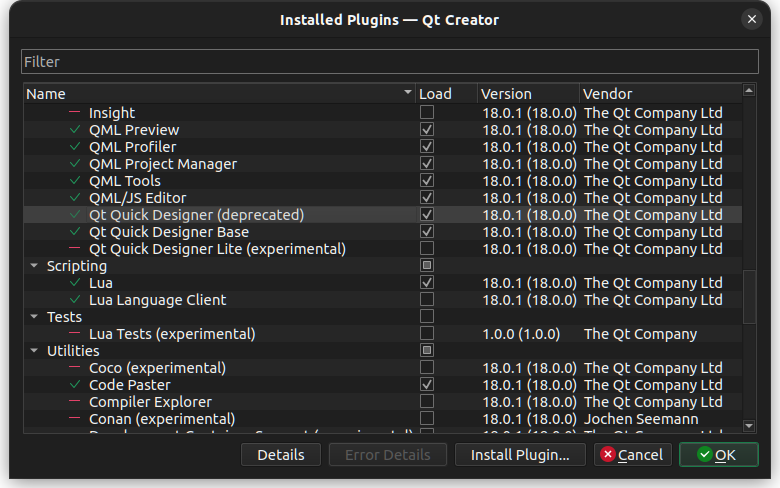Toggle the QML/JS Editor load checkbox
Screen dimensions: 780x488
[427, 197]
